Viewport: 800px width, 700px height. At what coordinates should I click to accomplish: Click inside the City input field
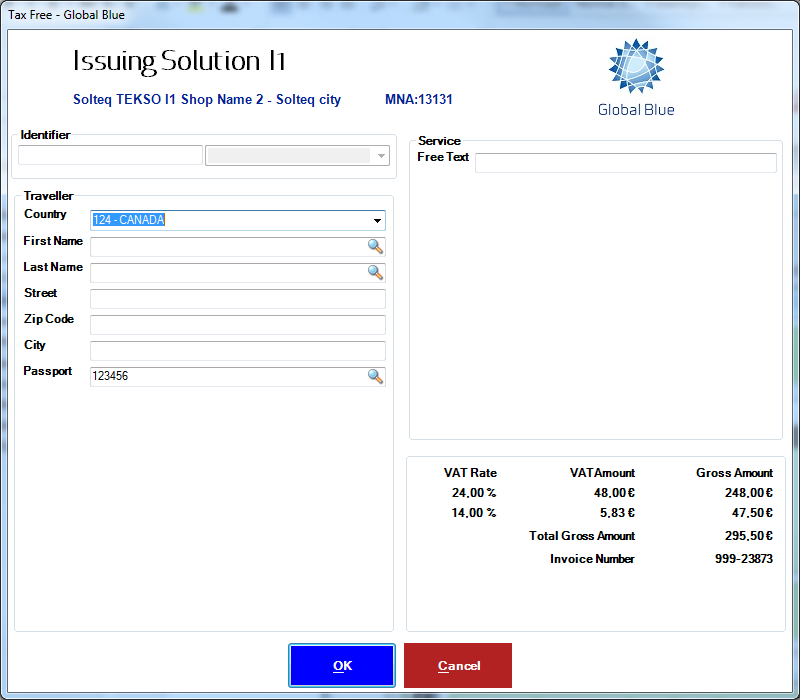pos(237,351)
